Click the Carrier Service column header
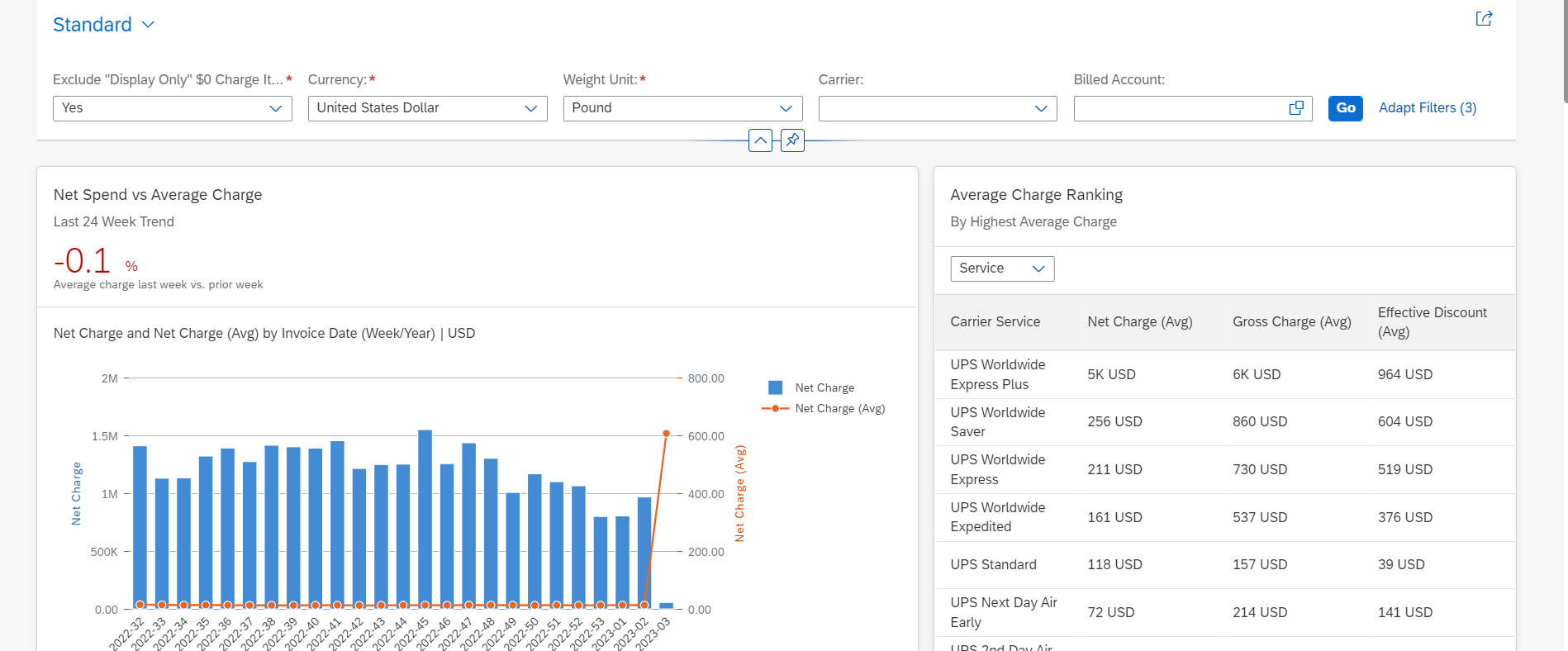Viewport: 1568px width, 651px height. [995, 322]
